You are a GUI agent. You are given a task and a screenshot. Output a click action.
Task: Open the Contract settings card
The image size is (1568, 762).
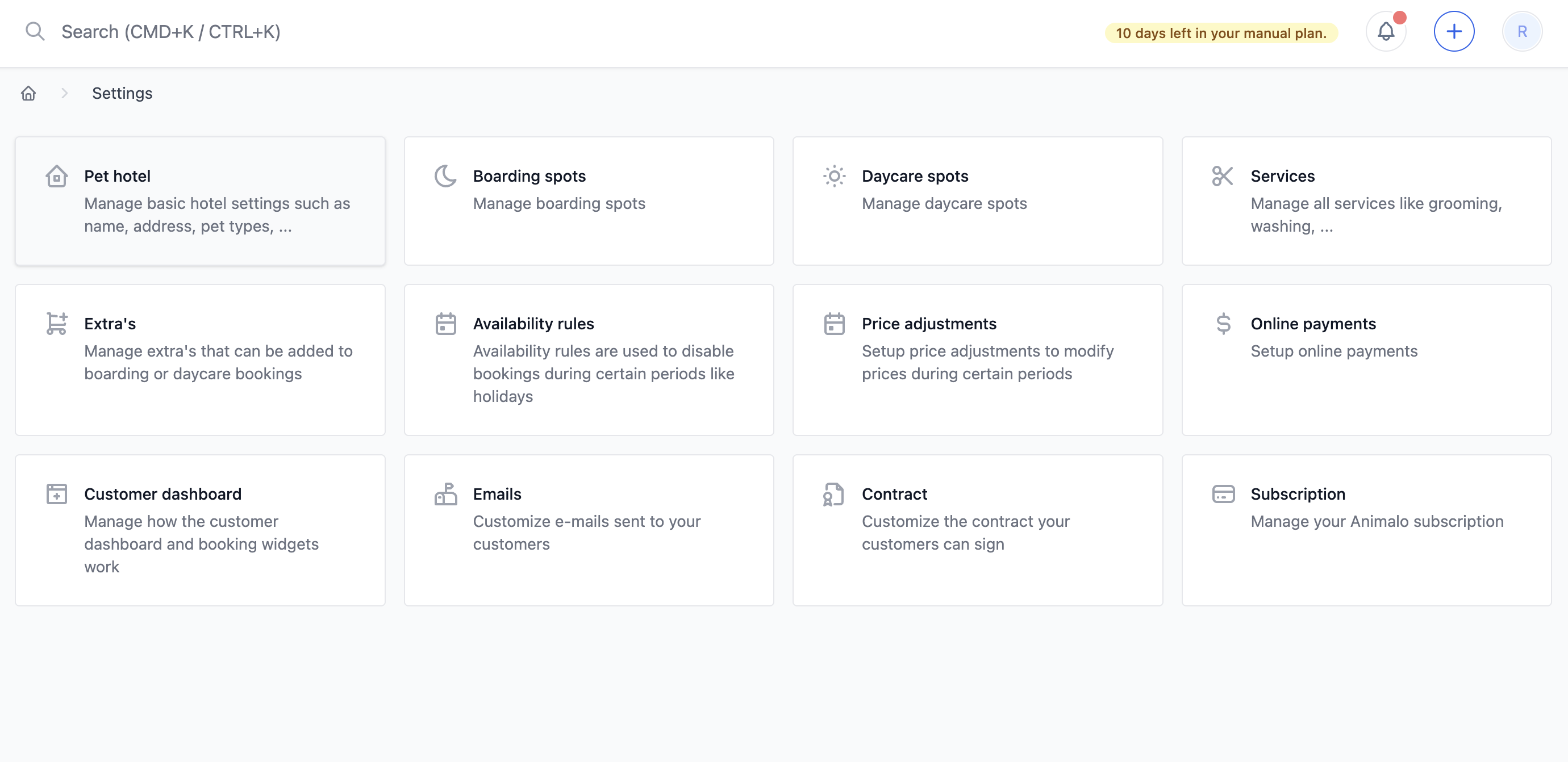[977, 530]
